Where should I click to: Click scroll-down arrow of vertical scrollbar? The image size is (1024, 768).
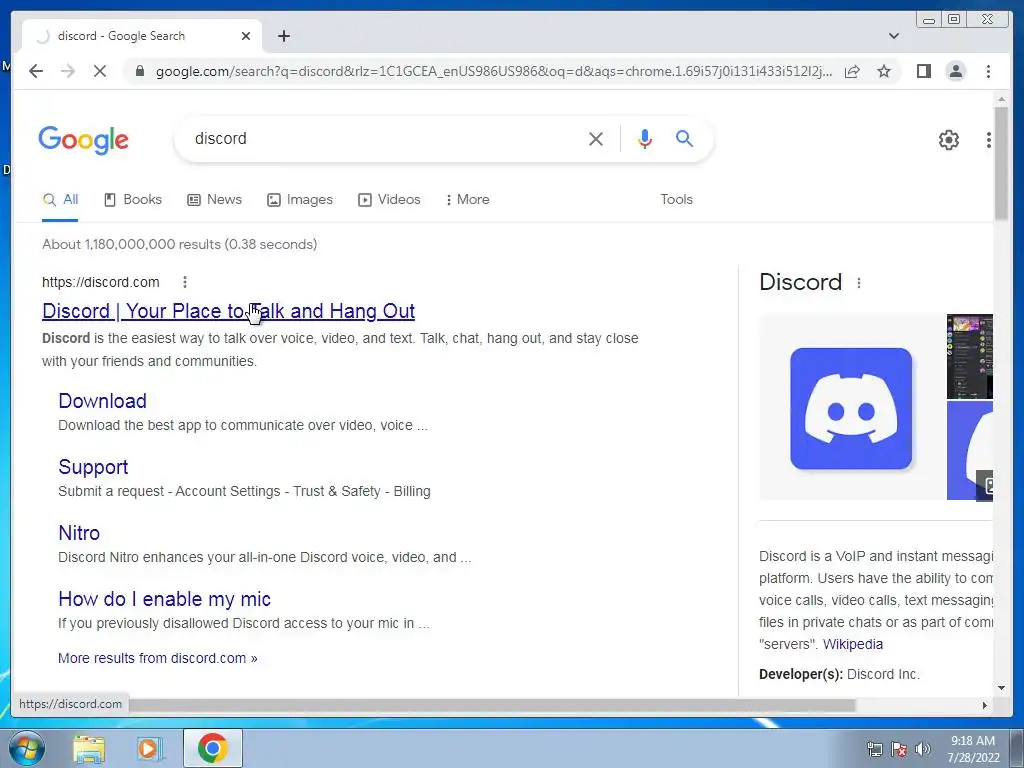click(x=1001, y=687)
